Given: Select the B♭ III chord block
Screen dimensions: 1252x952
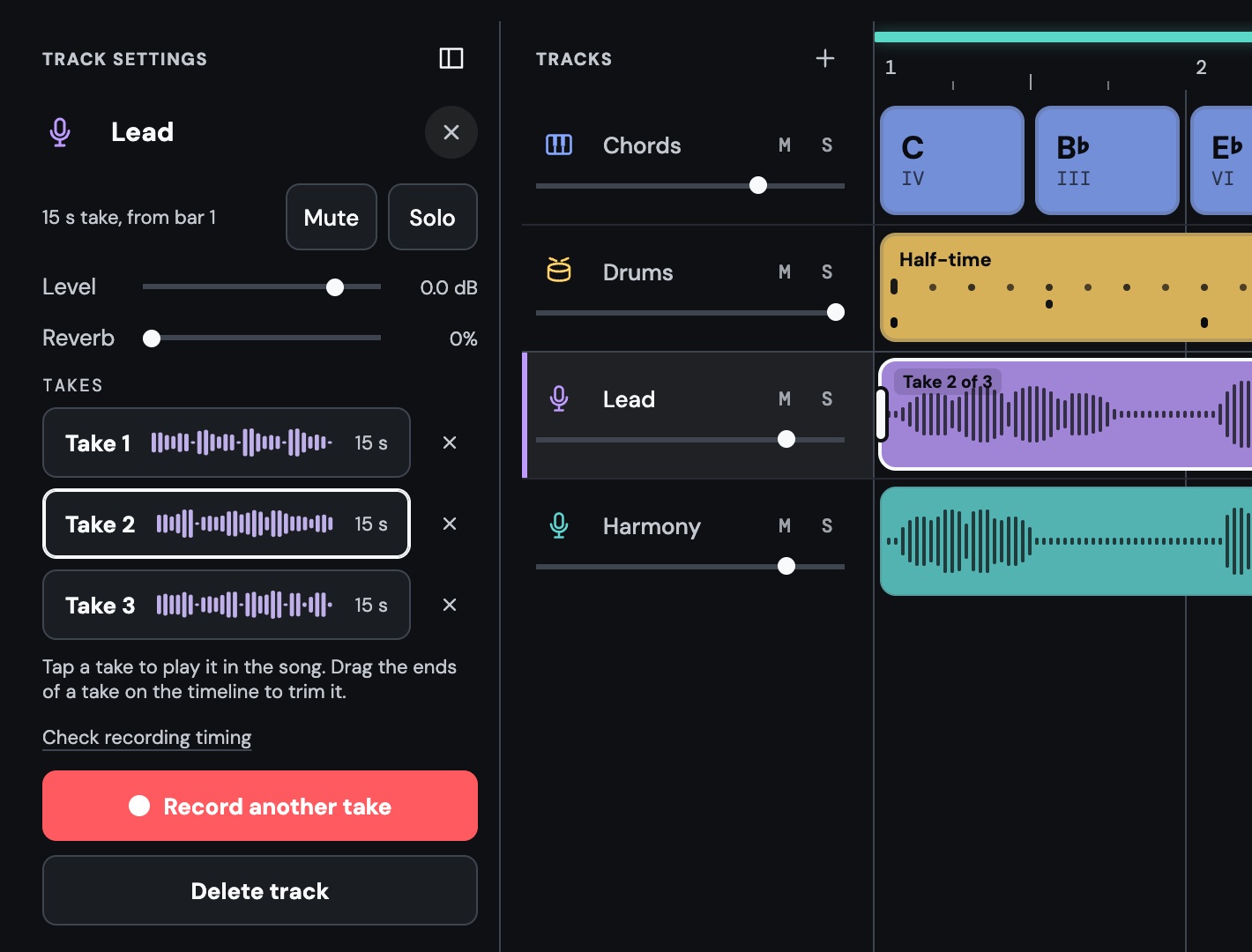Looking at the screenshot, I should pos(1107,160).
